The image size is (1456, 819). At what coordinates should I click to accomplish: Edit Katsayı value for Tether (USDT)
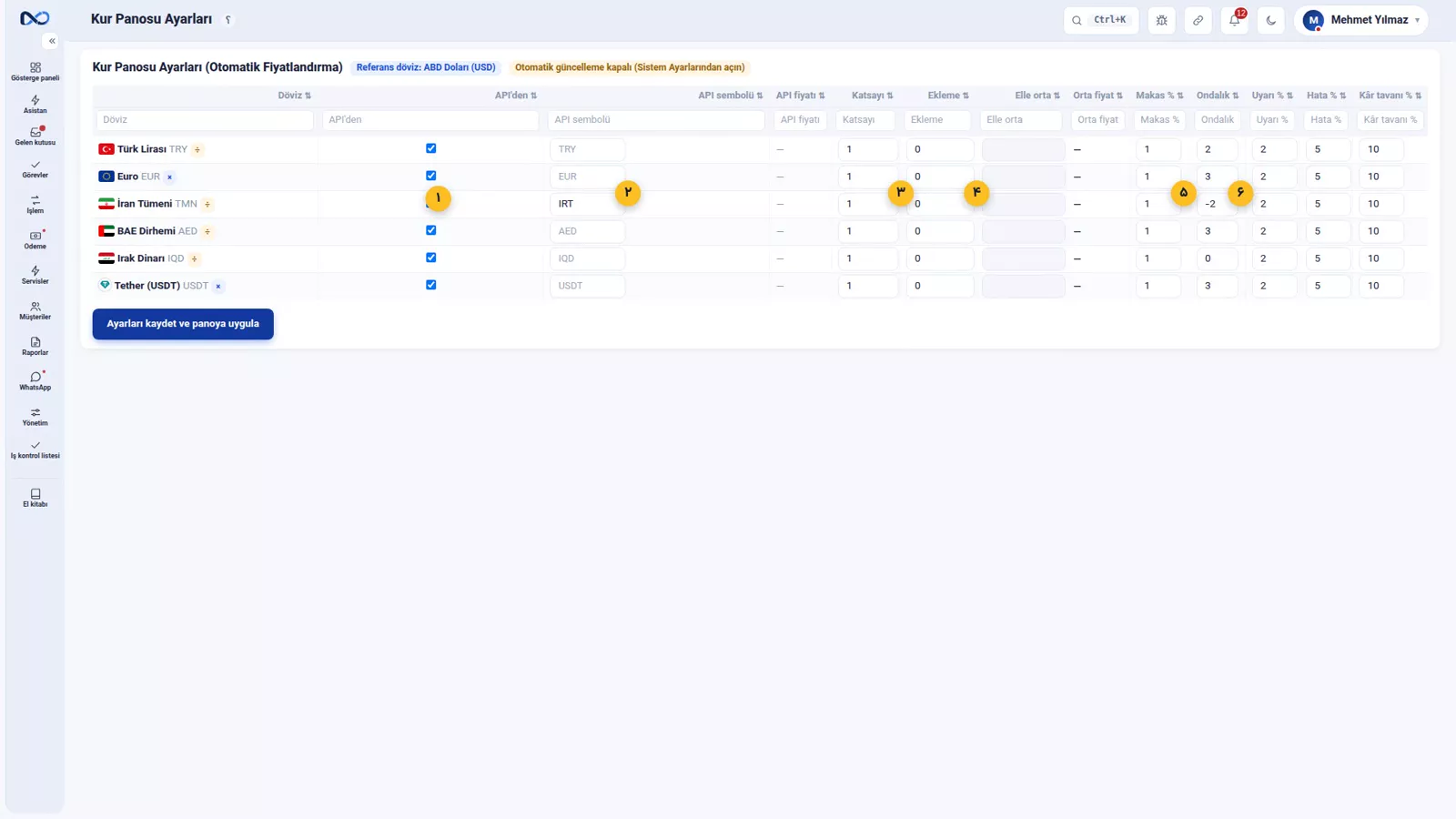[x=867, y=286]
